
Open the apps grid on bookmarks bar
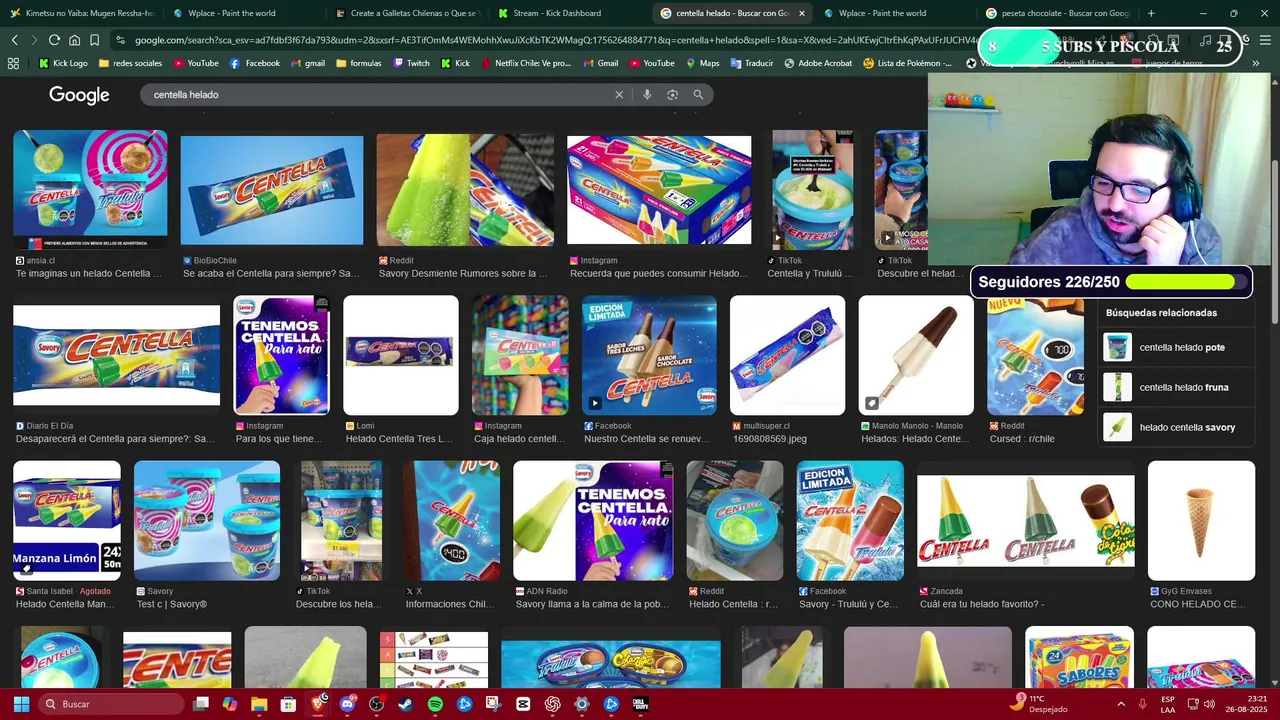pos(13,63)
